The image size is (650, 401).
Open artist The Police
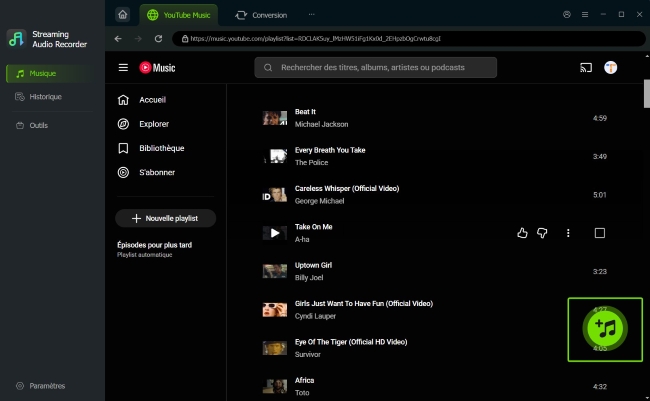click(x=311, y=163)
